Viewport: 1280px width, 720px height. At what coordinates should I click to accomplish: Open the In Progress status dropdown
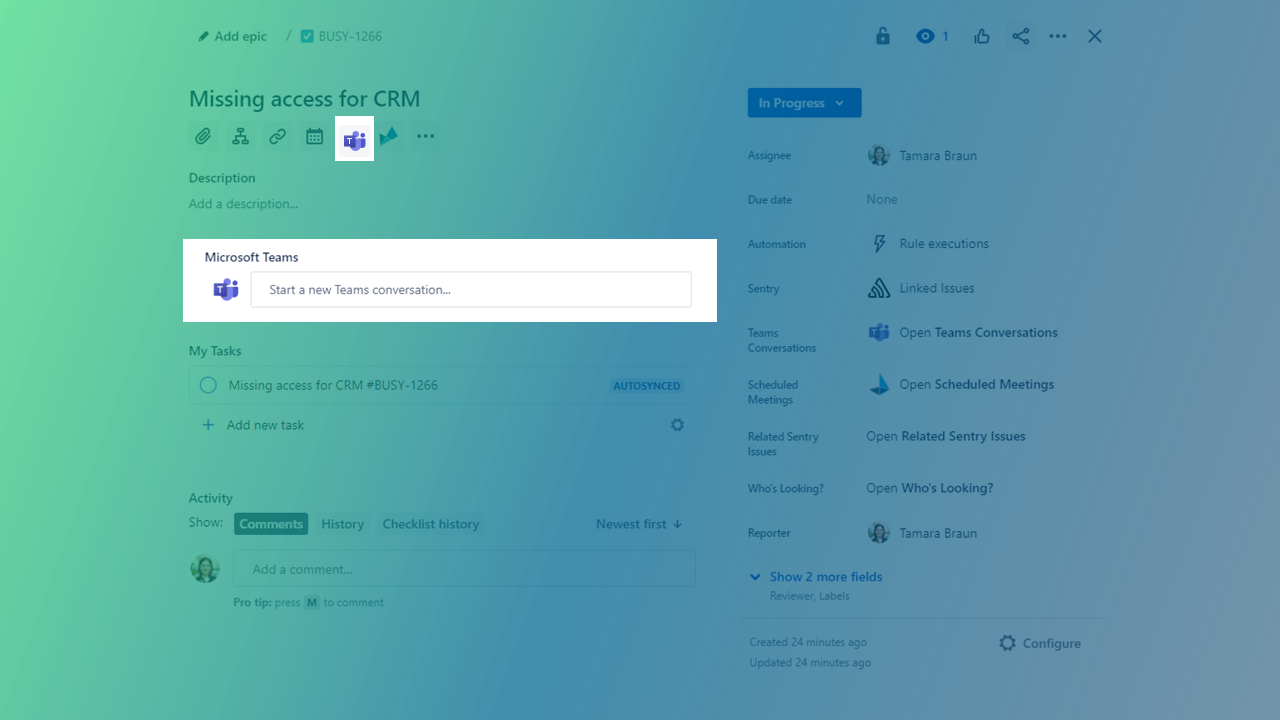tap(804, 103)
